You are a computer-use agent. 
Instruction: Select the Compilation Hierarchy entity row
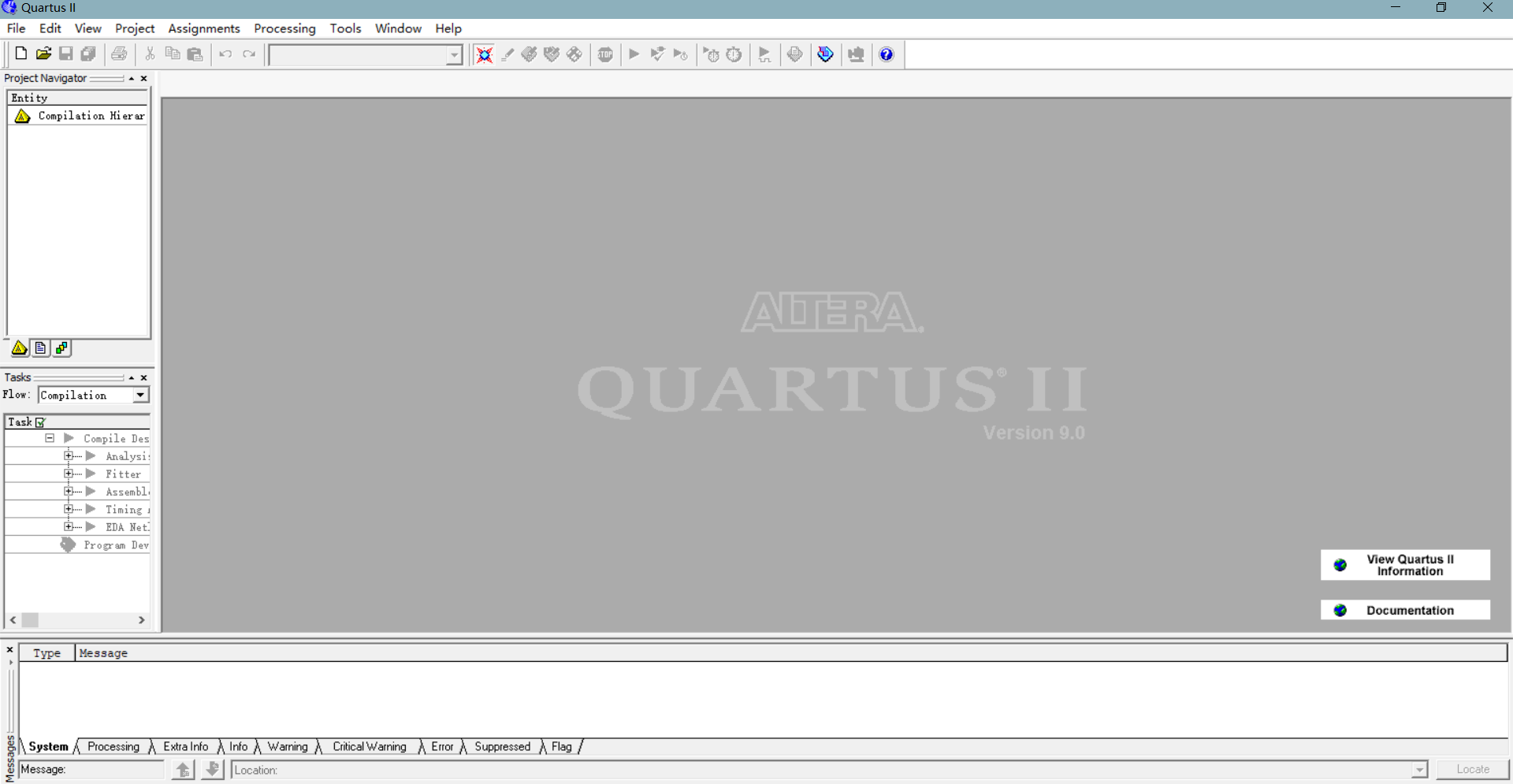[79, 116]
